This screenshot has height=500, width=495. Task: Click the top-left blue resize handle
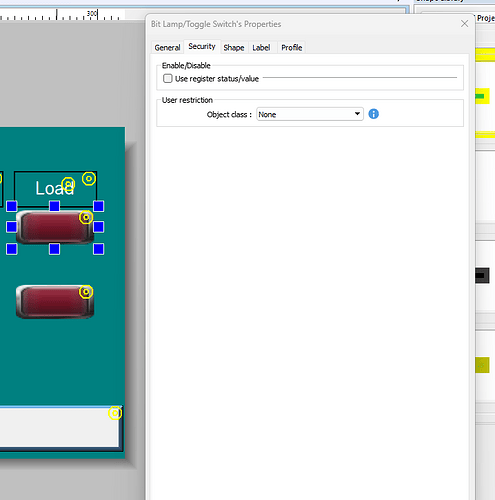click(12, 206)
